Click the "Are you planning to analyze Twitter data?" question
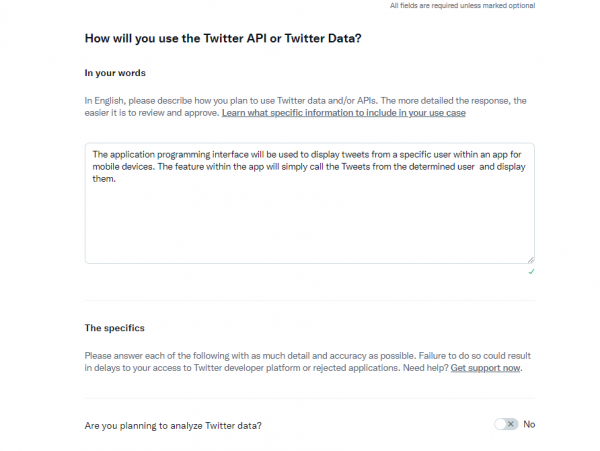 click(173, 425)
